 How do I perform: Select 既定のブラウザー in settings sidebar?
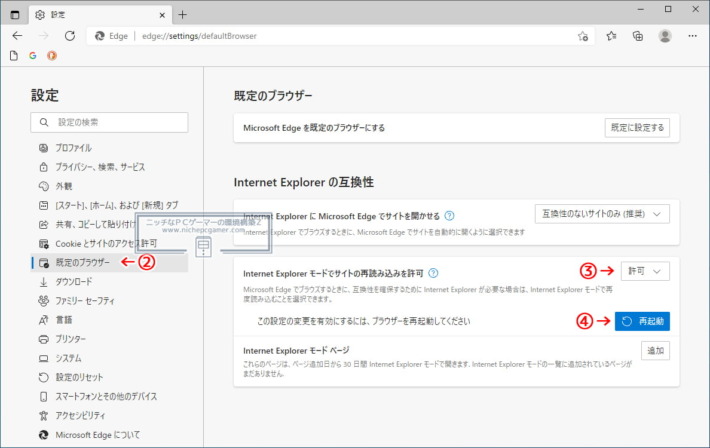click(x=82, y=263)
